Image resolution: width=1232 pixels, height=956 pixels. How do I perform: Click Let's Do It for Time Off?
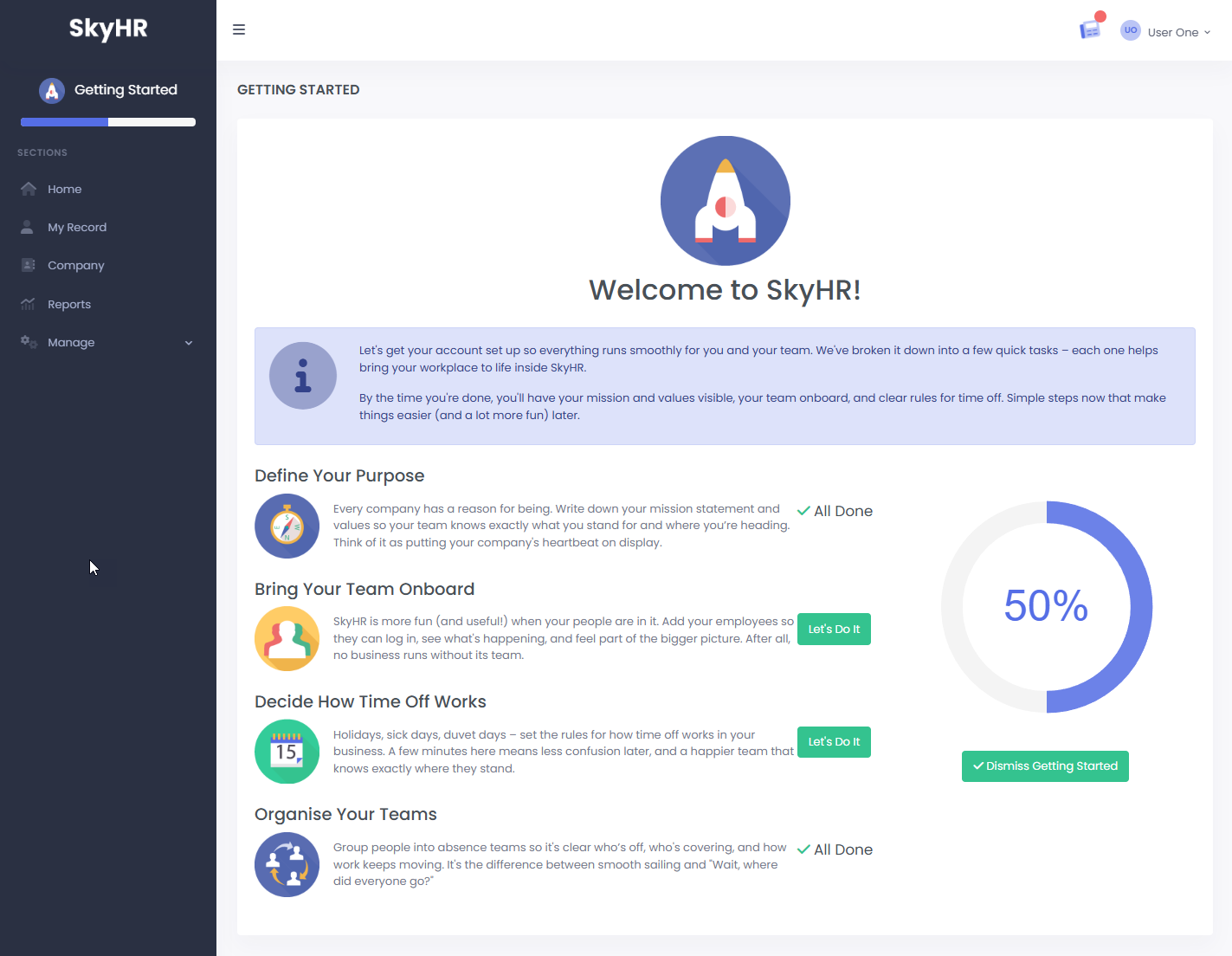833,742
